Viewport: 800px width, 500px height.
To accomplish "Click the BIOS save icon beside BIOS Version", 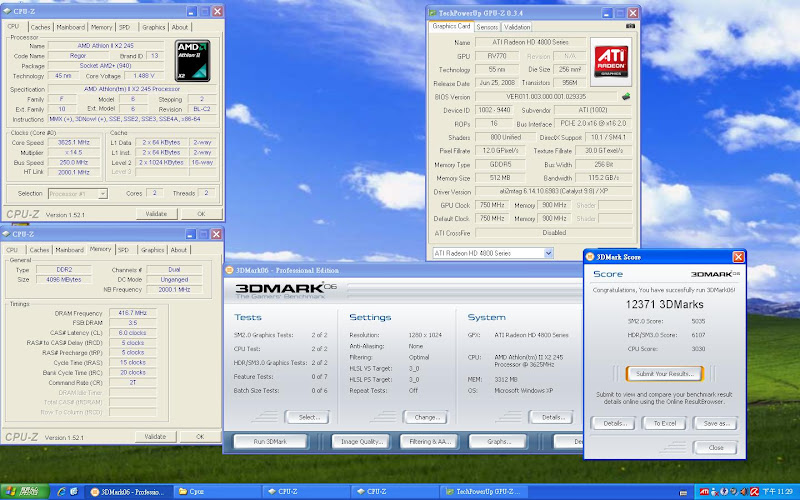I will pos(626,96).
